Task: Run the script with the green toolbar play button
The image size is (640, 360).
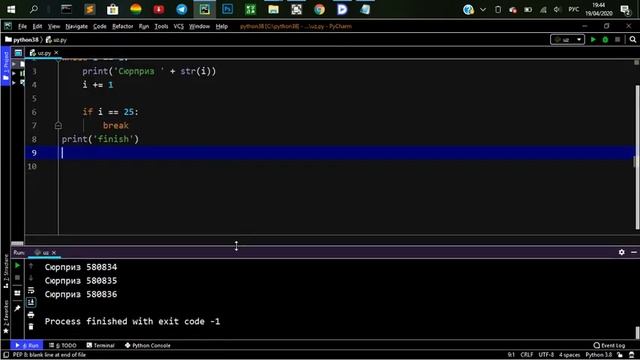Action: click(x=593, y=40)
